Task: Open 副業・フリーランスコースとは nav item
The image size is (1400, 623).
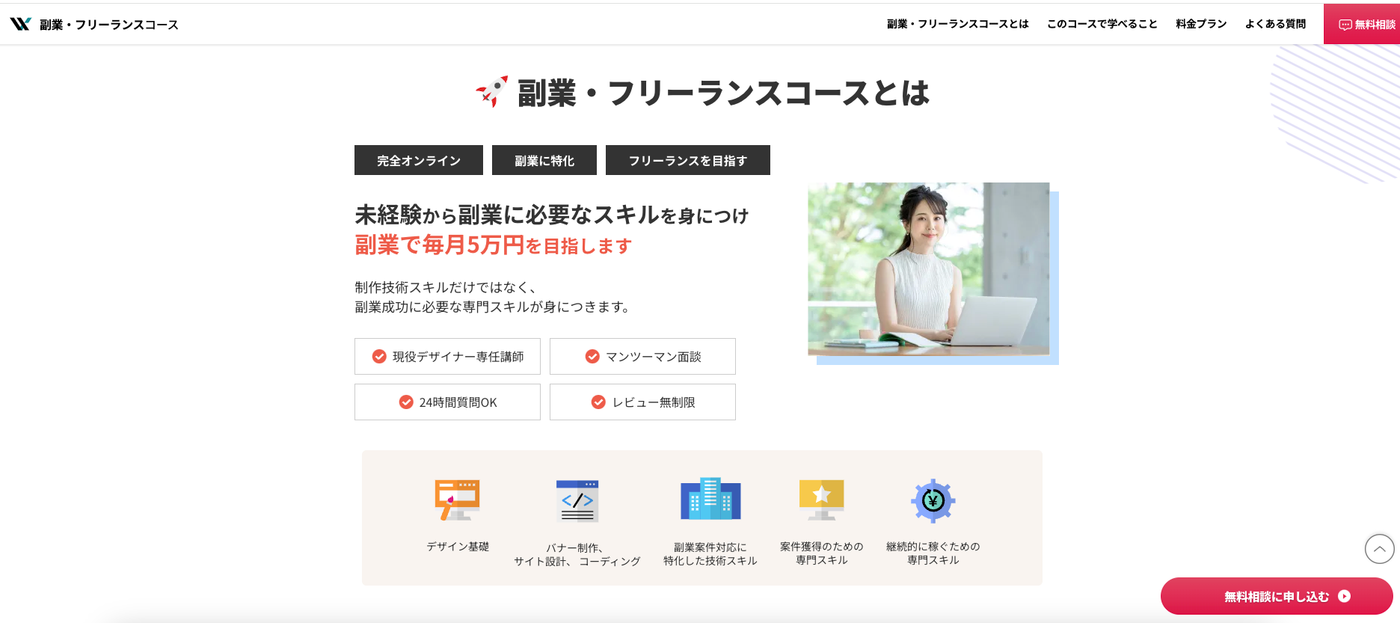Action: click(957, 24)
